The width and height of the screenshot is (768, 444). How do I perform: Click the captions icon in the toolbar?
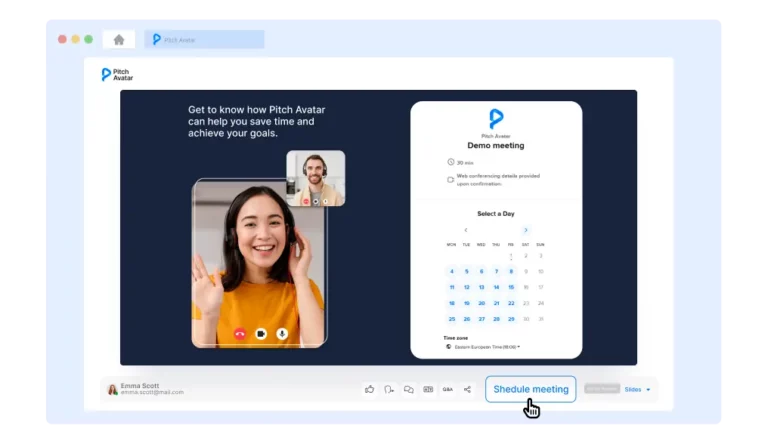point(428,389)
